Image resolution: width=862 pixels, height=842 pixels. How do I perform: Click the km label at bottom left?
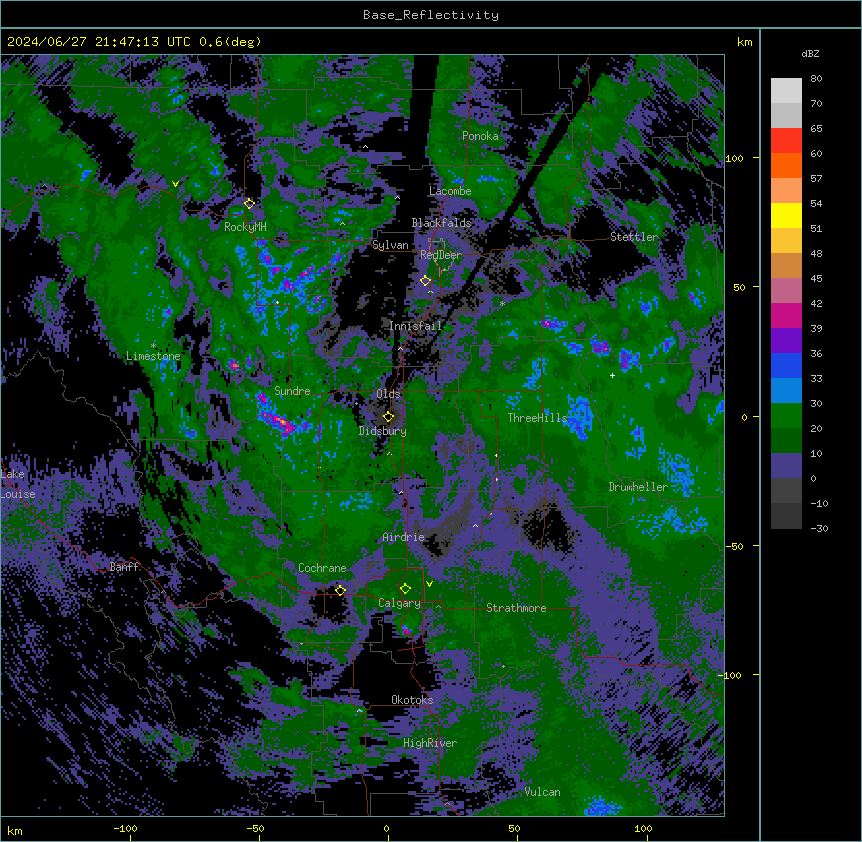[14, 830]
